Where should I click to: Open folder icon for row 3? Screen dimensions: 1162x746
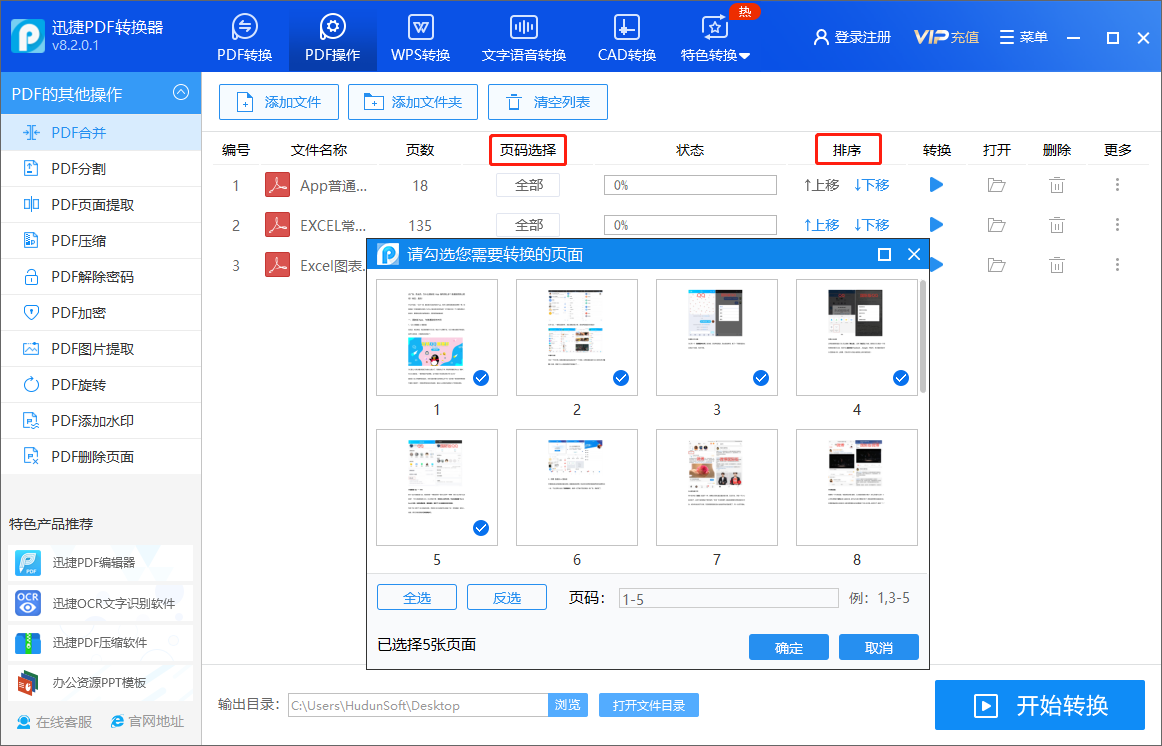[997, 264]
